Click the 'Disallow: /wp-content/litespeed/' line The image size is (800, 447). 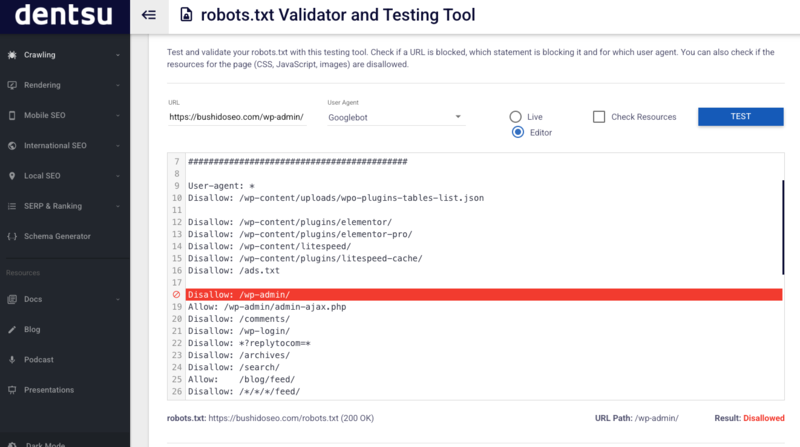(x=269, y=246)
